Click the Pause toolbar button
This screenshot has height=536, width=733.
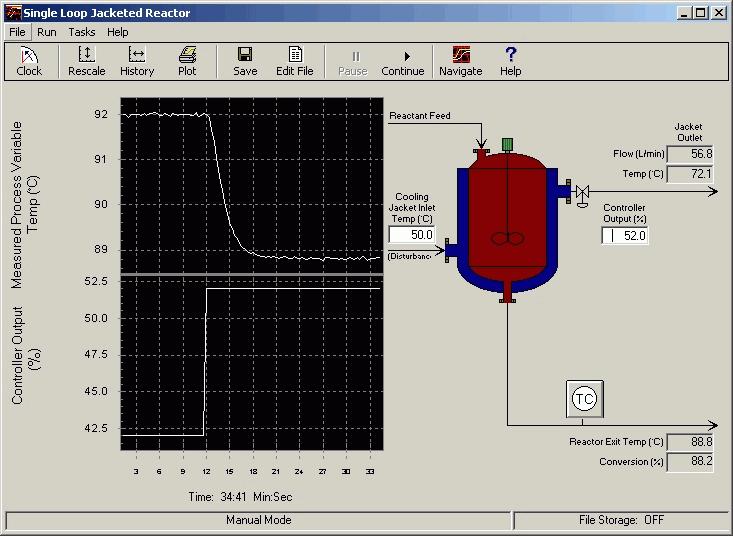pyautogui.click(x=353, y=63)
